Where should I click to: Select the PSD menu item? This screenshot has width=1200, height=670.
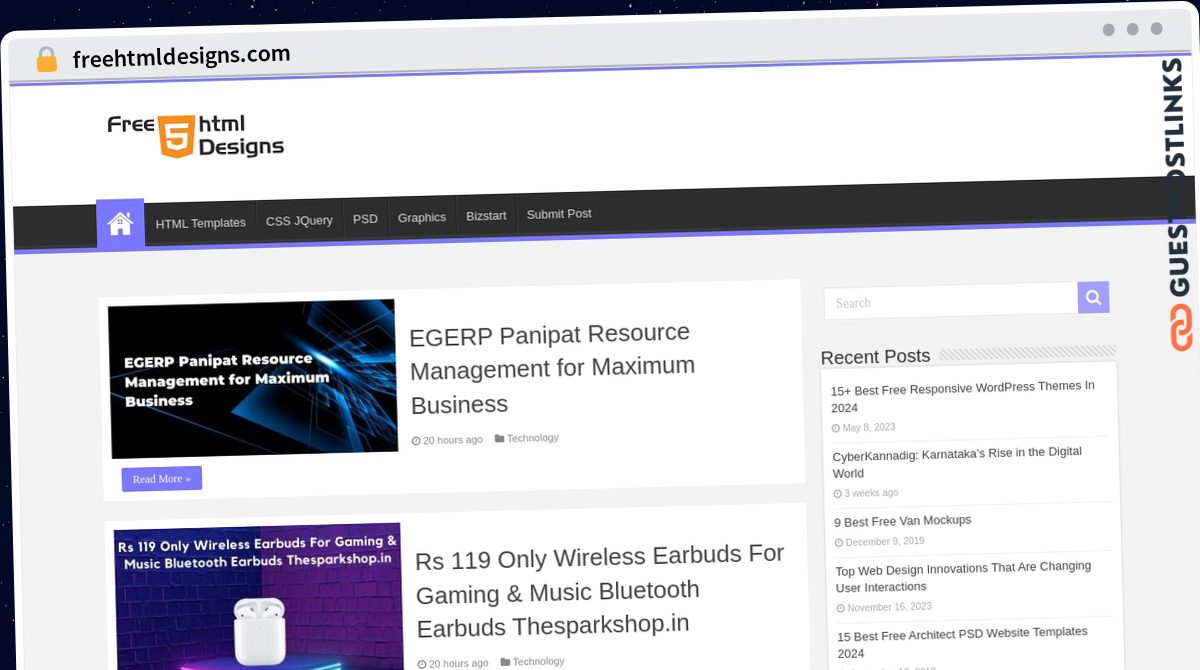365,218
